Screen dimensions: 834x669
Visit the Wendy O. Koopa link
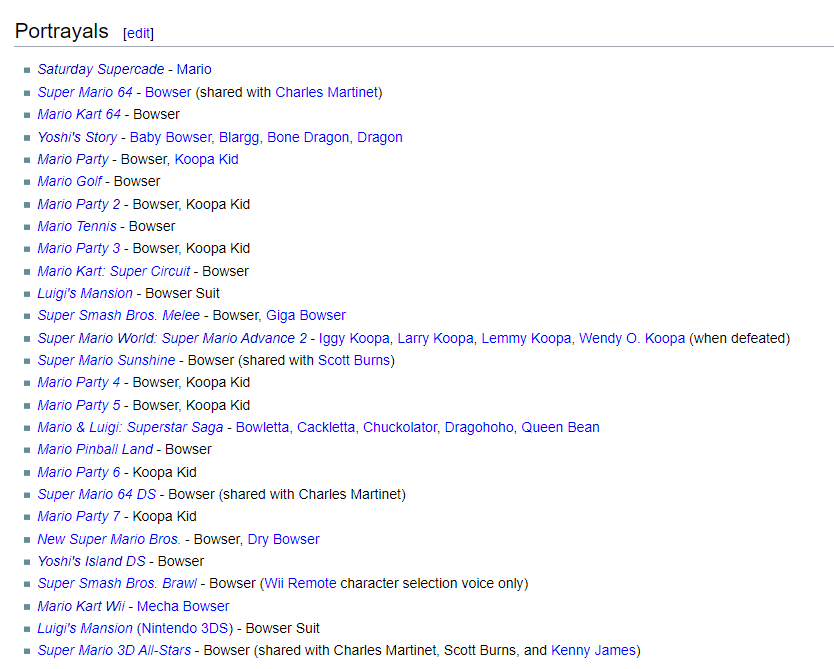[x=632, y=338]
